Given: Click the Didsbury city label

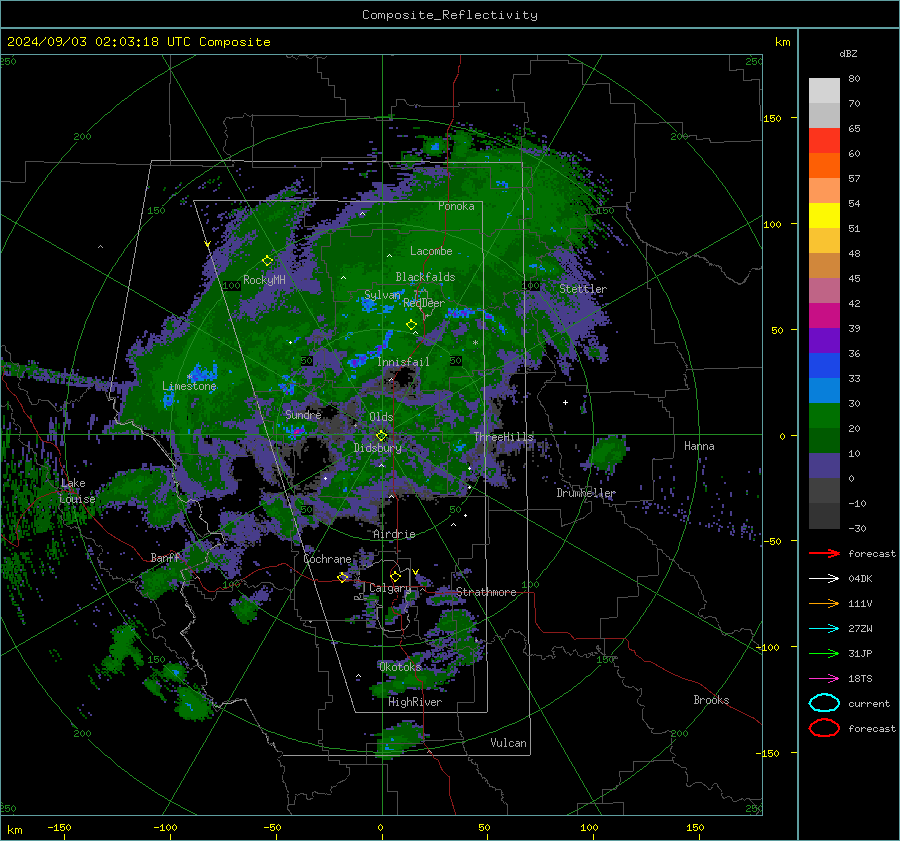Looking at the screenshot, I should click(x=377, y=448).
